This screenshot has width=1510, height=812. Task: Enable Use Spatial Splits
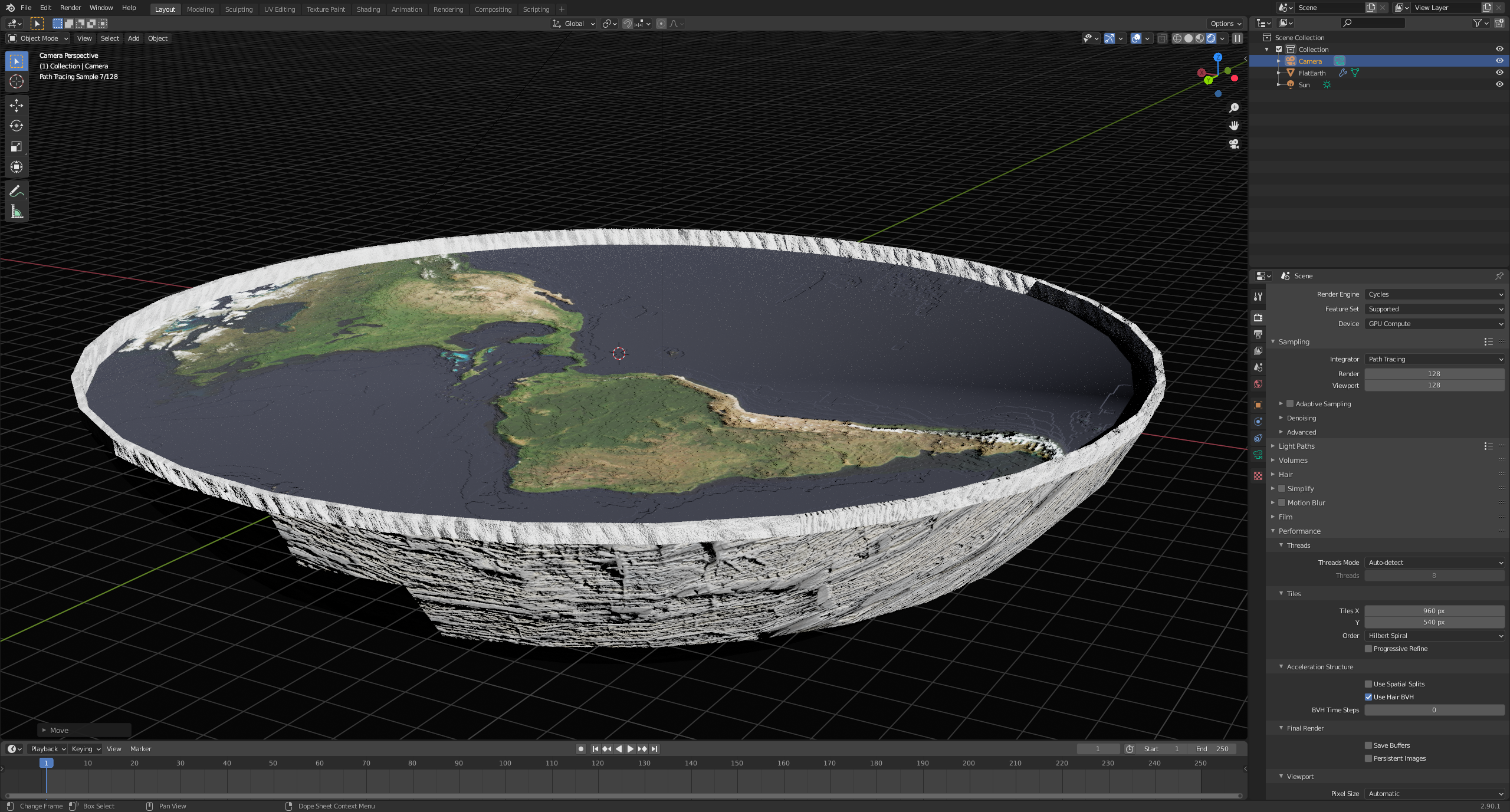[x=1368, y=683]
